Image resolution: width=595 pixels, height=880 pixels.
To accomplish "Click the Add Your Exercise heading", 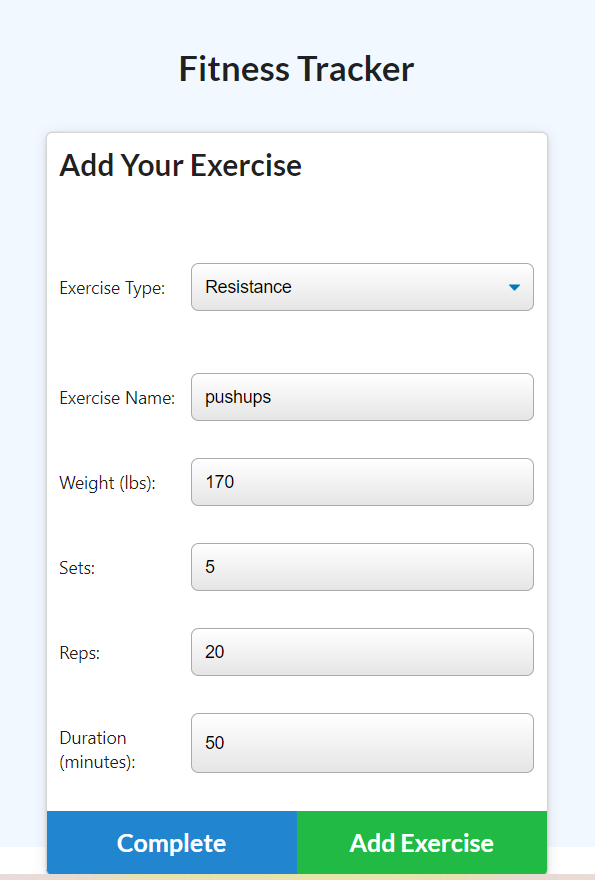I will pos(180,165).
